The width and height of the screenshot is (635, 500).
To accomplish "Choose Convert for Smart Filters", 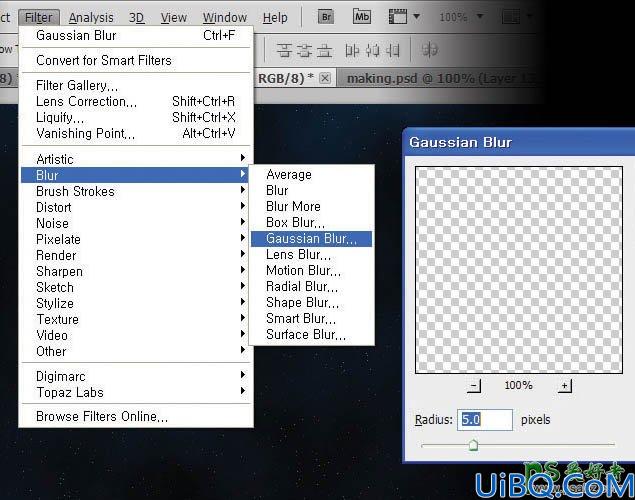I will (x=136, y=60).
